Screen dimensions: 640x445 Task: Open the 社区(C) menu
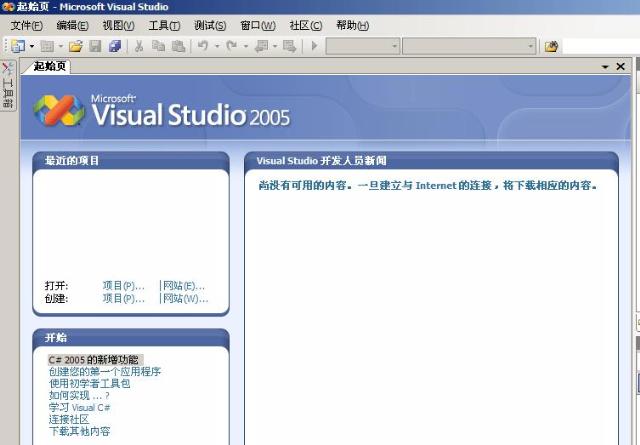click(x=306, y=25)
